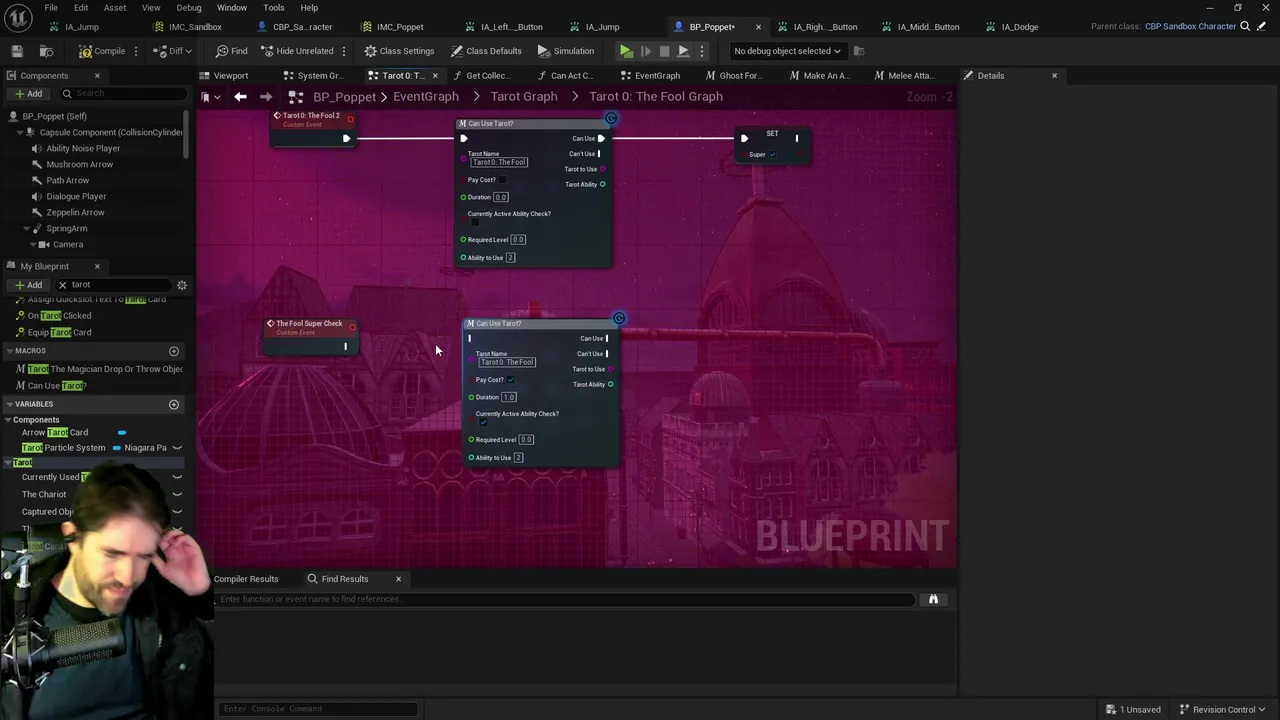The width and height of the screenshot is (1280, 720).
Task: Click the Save blueprint icon
Action: click(17, 51)
